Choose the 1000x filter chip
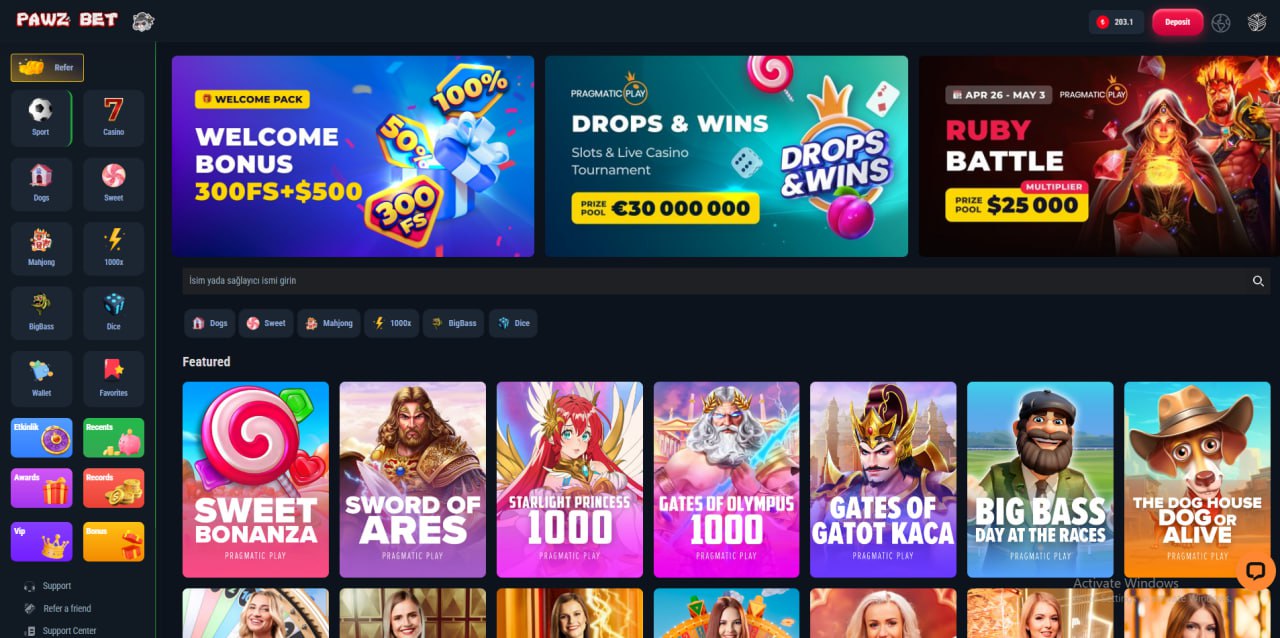The width and height of the screenshot is (1280, 638). pyautogui.click(x=391, y=323)
